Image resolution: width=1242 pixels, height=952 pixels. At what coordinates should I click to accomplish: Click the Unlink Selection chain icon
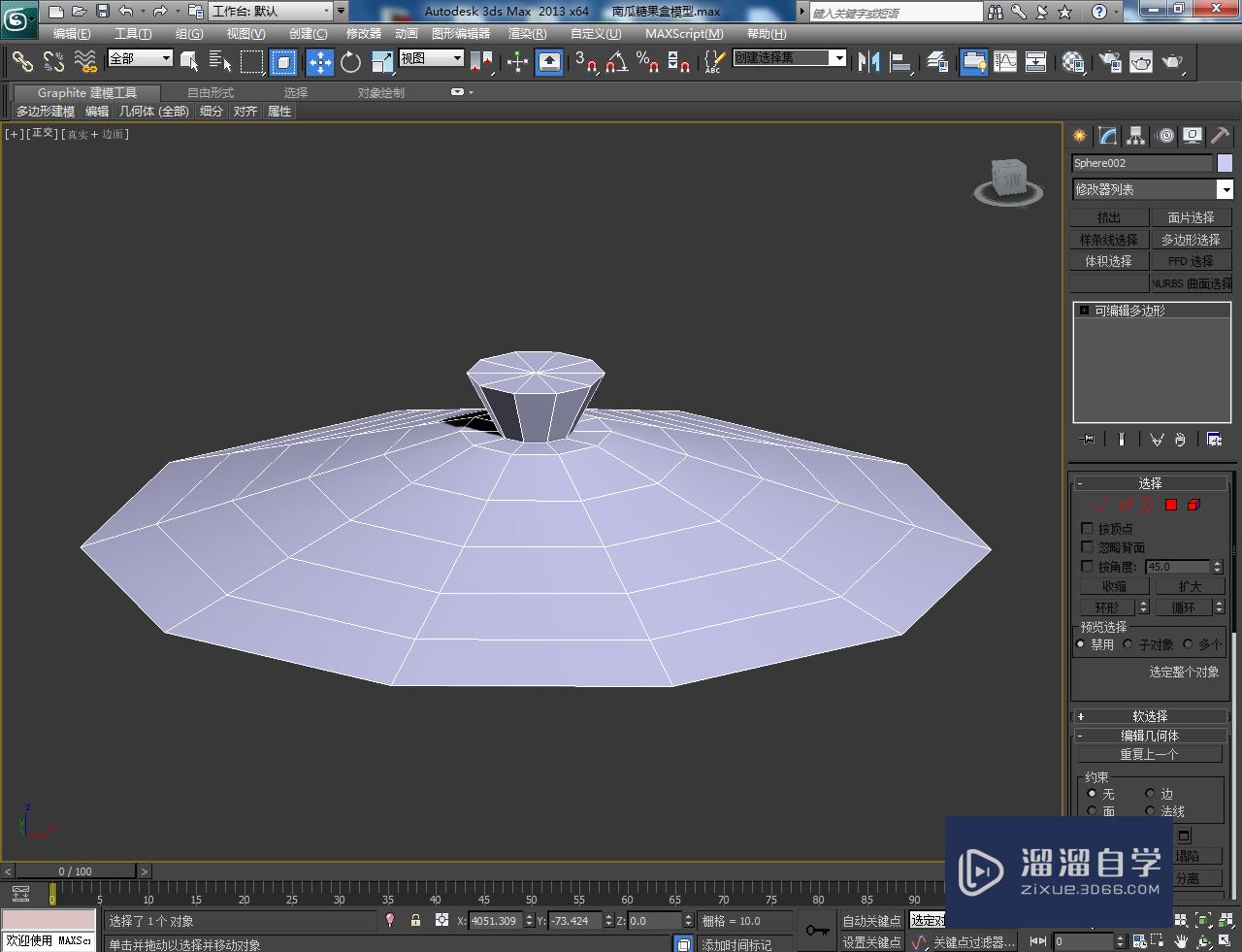click(x=54, y=62)
